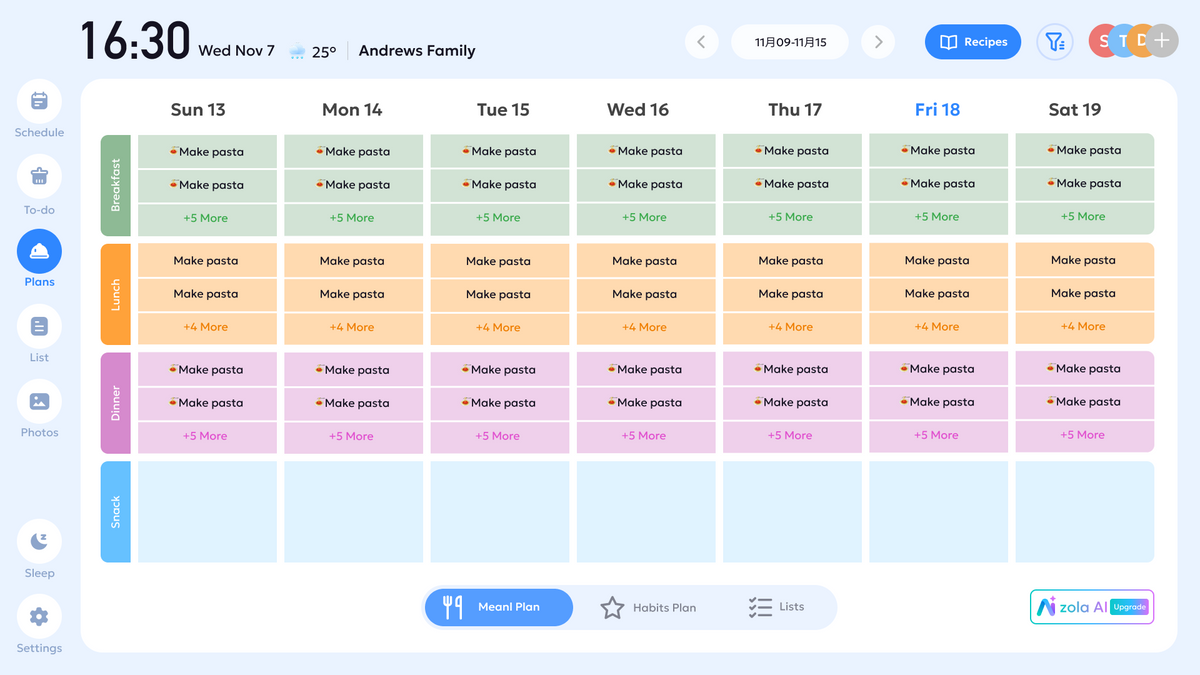Add a snack in Wednesday snack cell

pyautogui.click(x=645, y=512)
